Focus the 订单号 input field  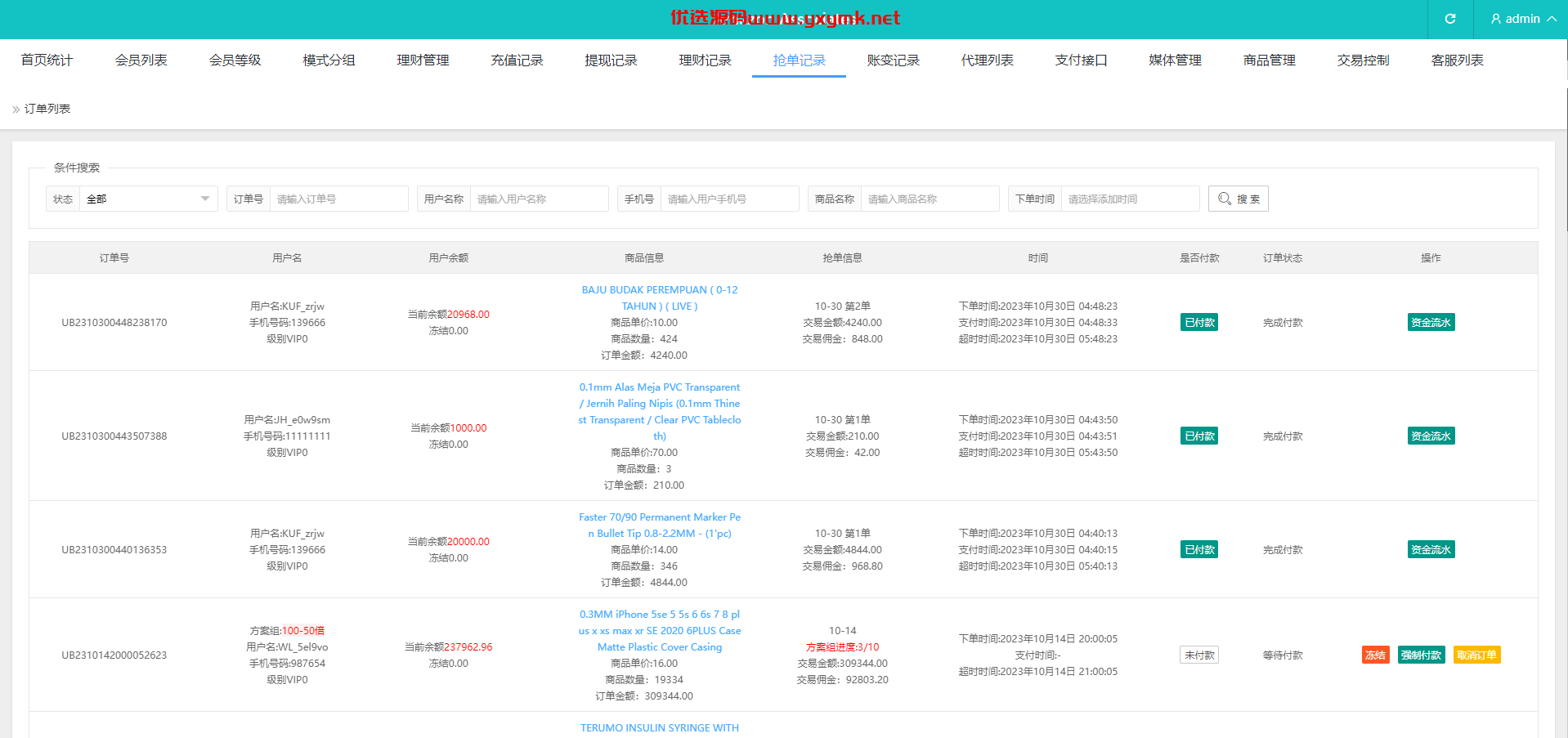coord(339,199)
